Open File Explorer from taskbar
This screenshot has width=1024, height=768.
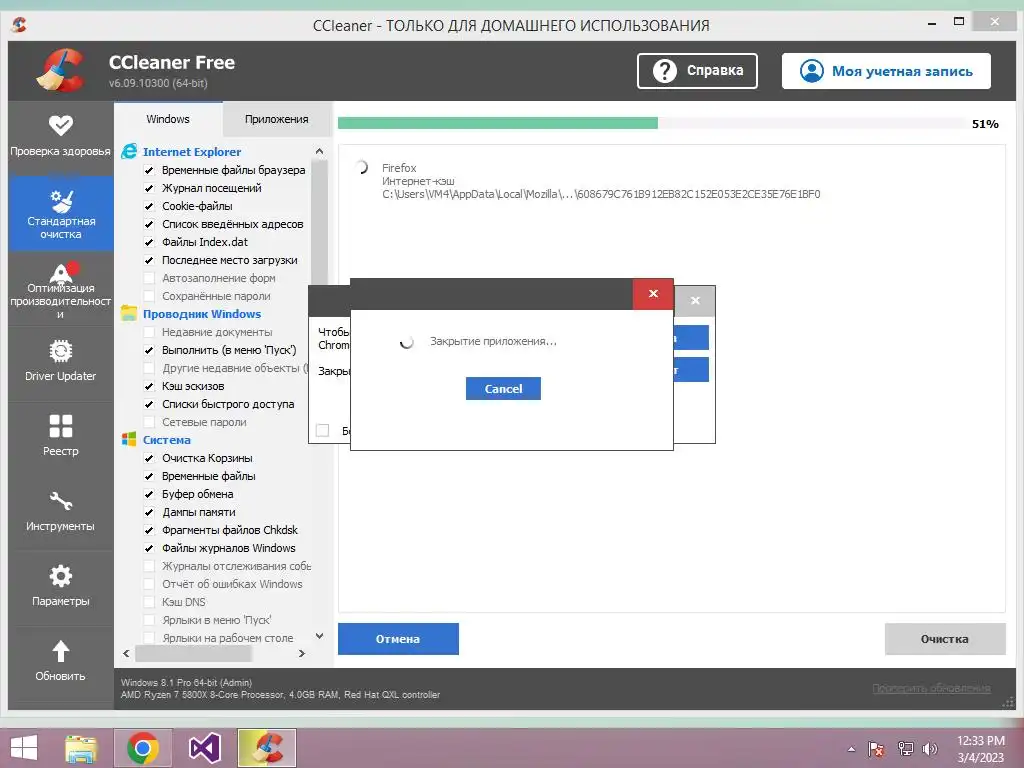81,748
